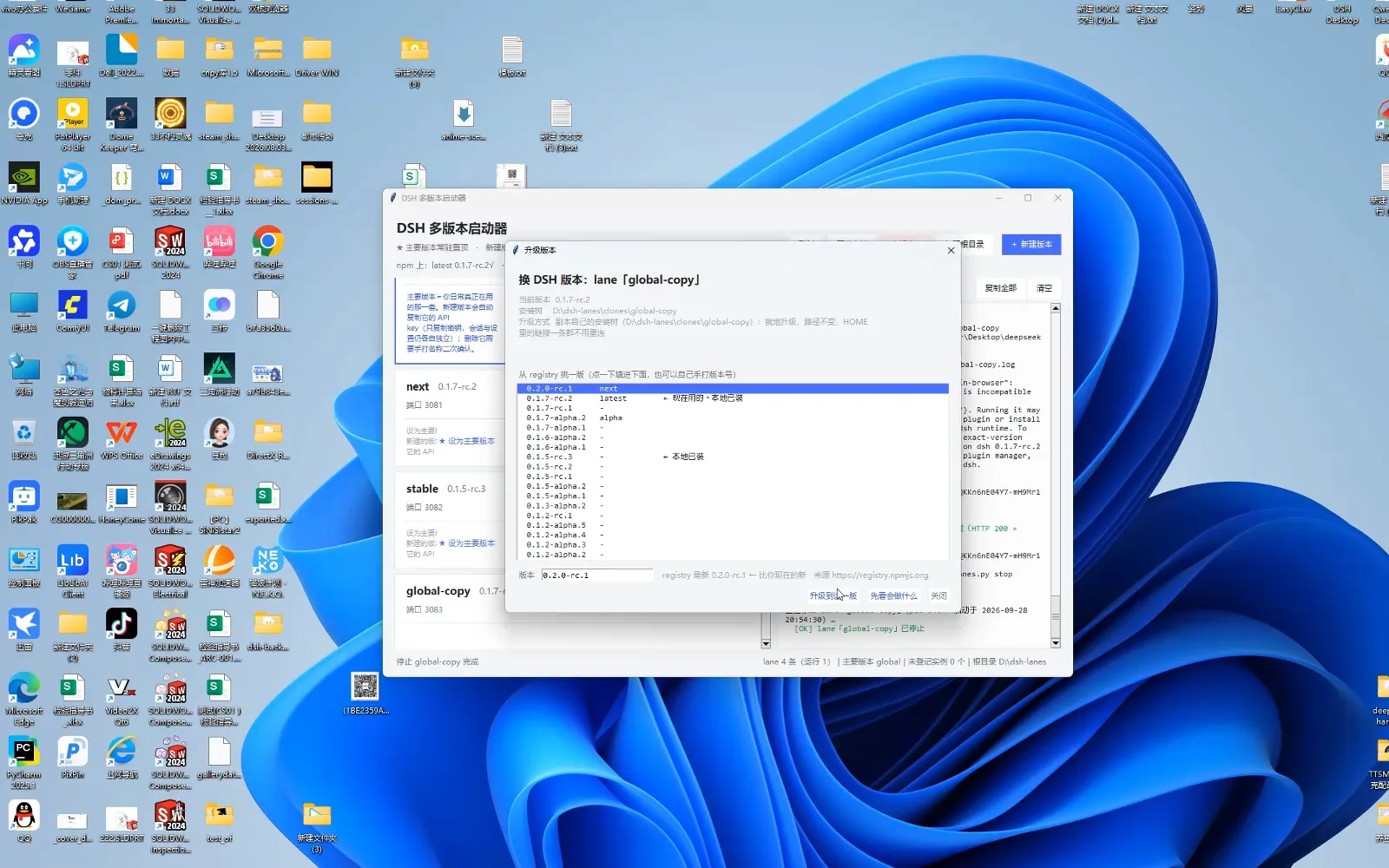Select version 0.1.2-alpha.5 in the list
1389x868 pixels.
733,525
